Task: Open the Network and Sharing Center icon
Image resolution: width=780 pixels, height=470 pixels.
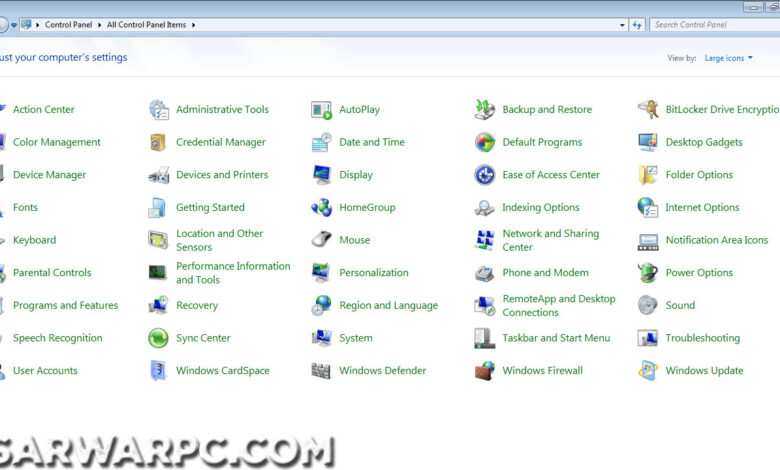Action: pos(485,240)
